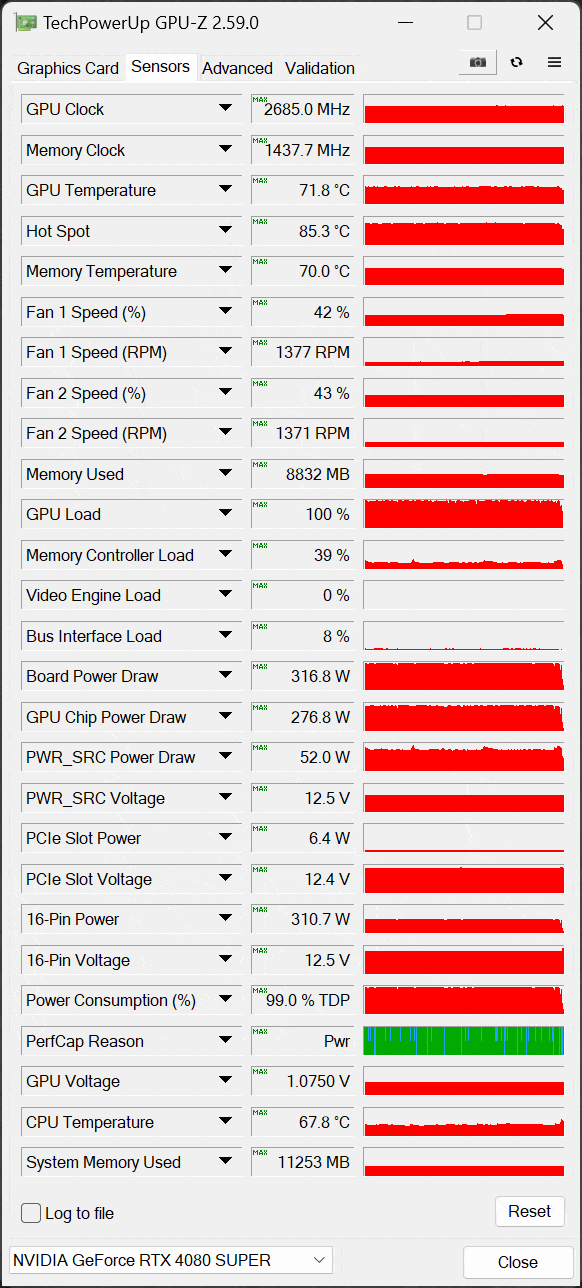Click the MAX indicator on Hot Spot reading
Screen dimensions: 582x1288
260,222
